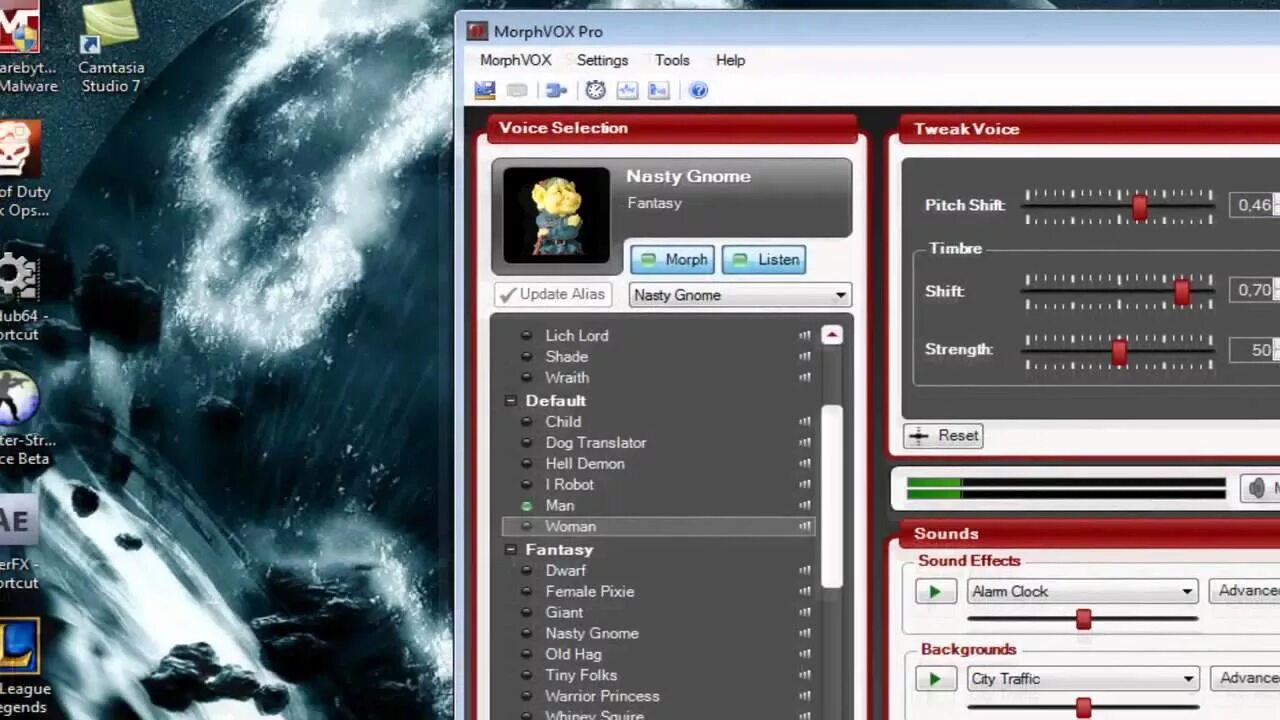
Task: Click the green indicator dot beside Man
Action: click(527, 506)
